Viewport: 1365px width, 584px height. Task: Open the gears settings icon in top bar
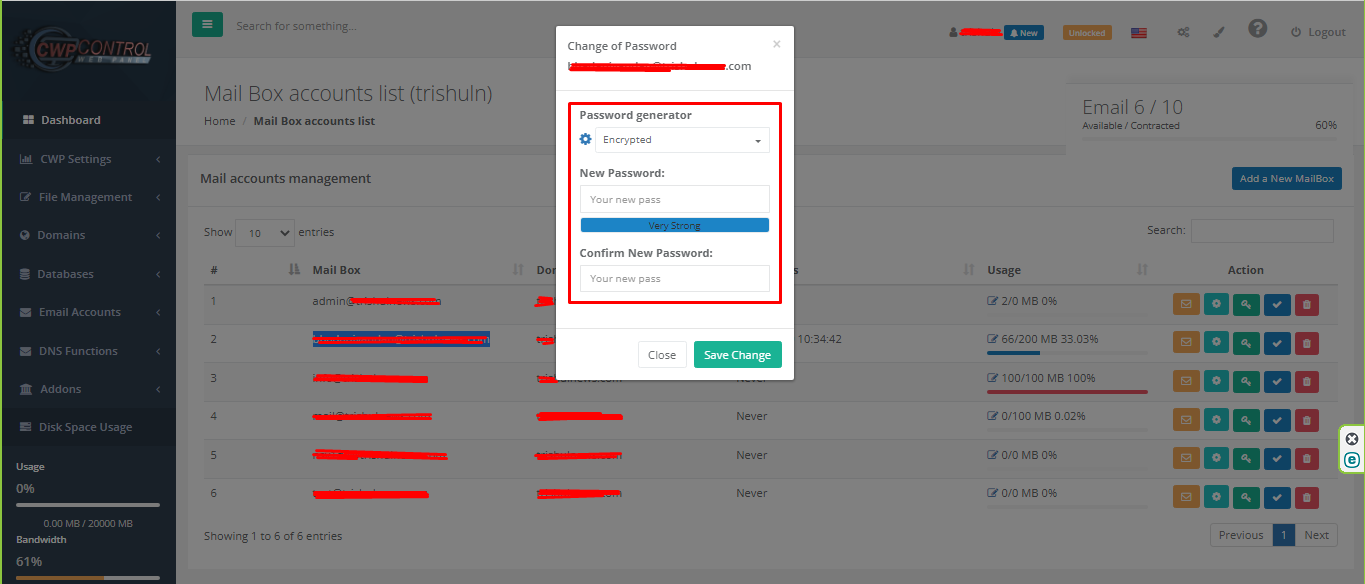pos(1183,32)
